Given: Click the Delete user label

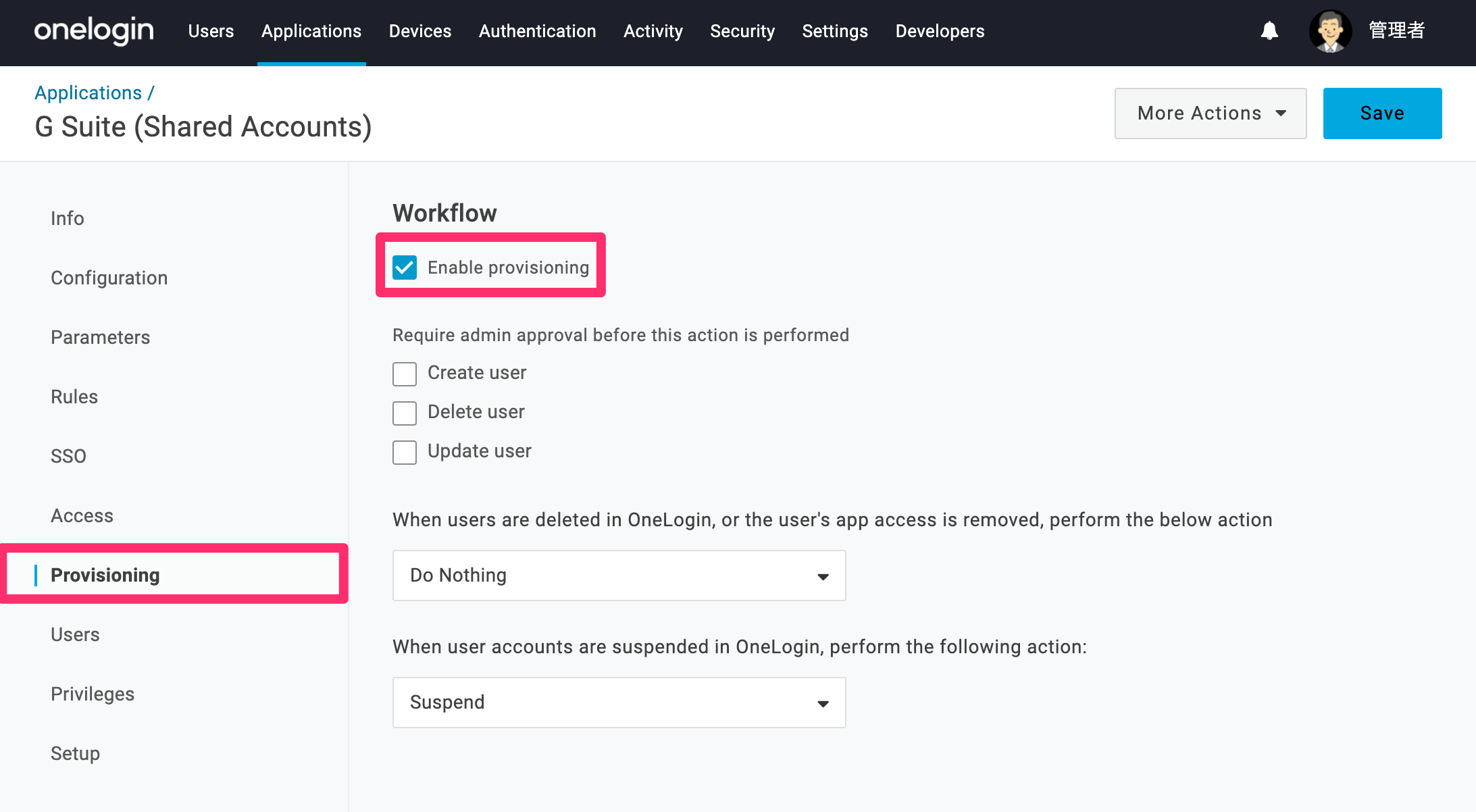Looking at the screenshot, I should point(476,412).
